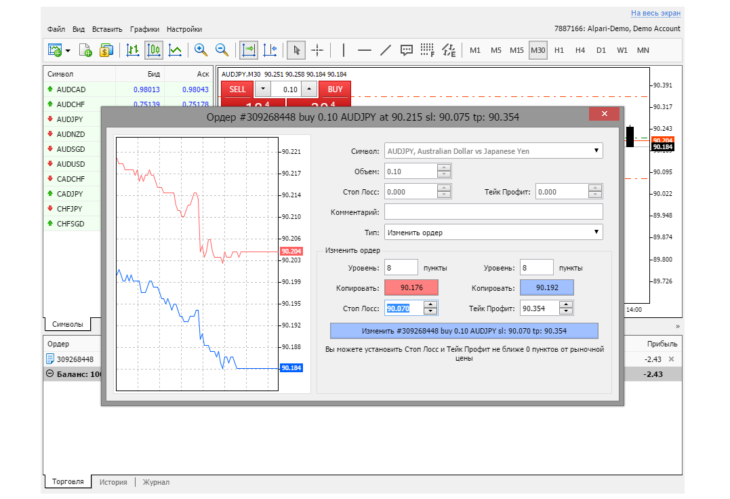Select the trendline drawing tool

tap(385, 50)
